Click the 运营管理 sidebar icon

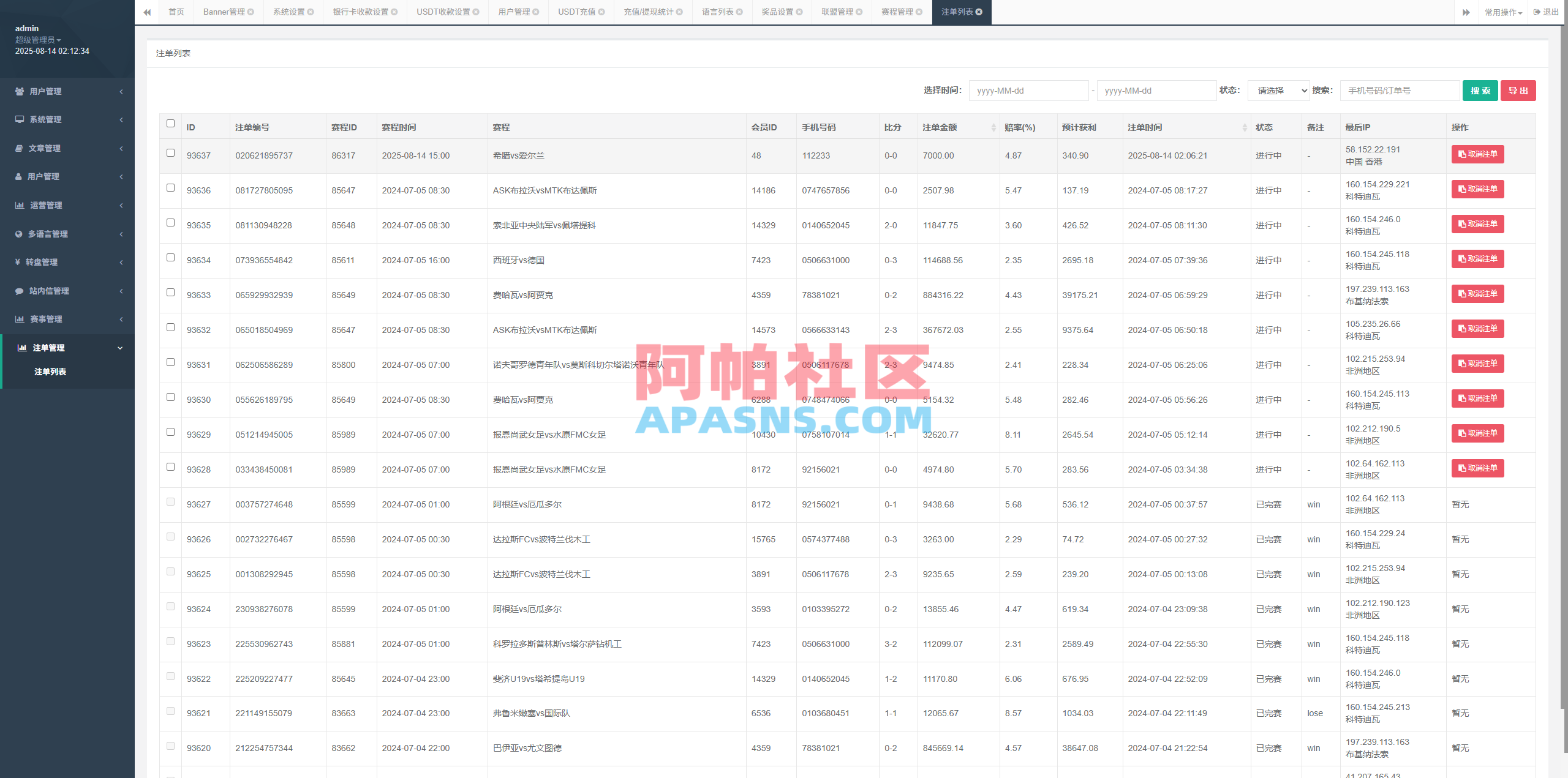(x=20, y=205)
